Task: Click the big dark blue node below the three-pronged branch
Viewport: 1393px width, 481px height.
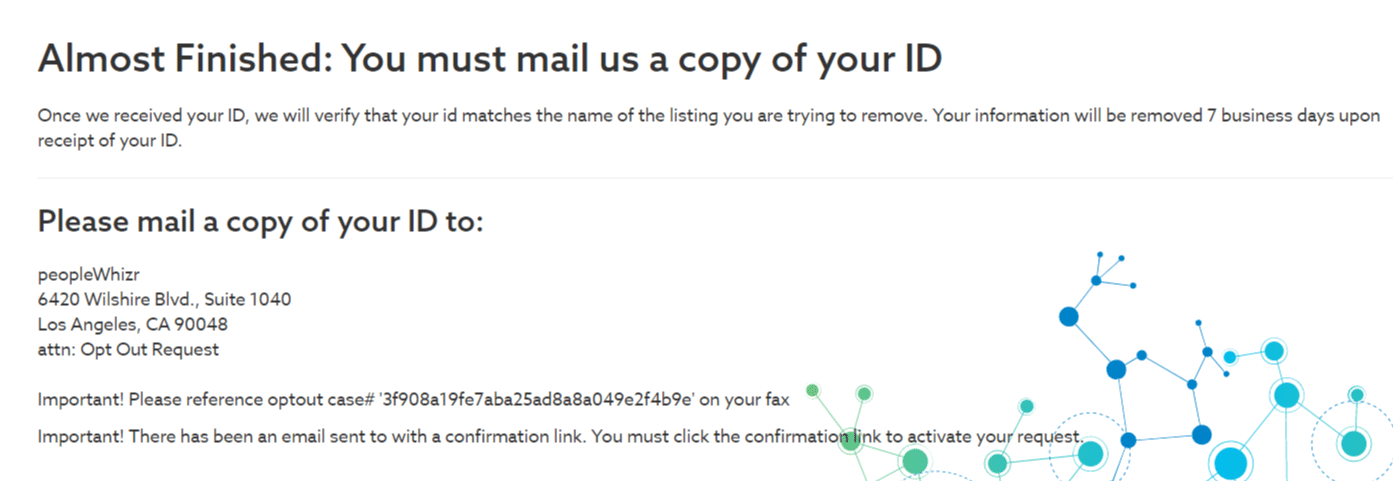Action: click(1068, 317)
